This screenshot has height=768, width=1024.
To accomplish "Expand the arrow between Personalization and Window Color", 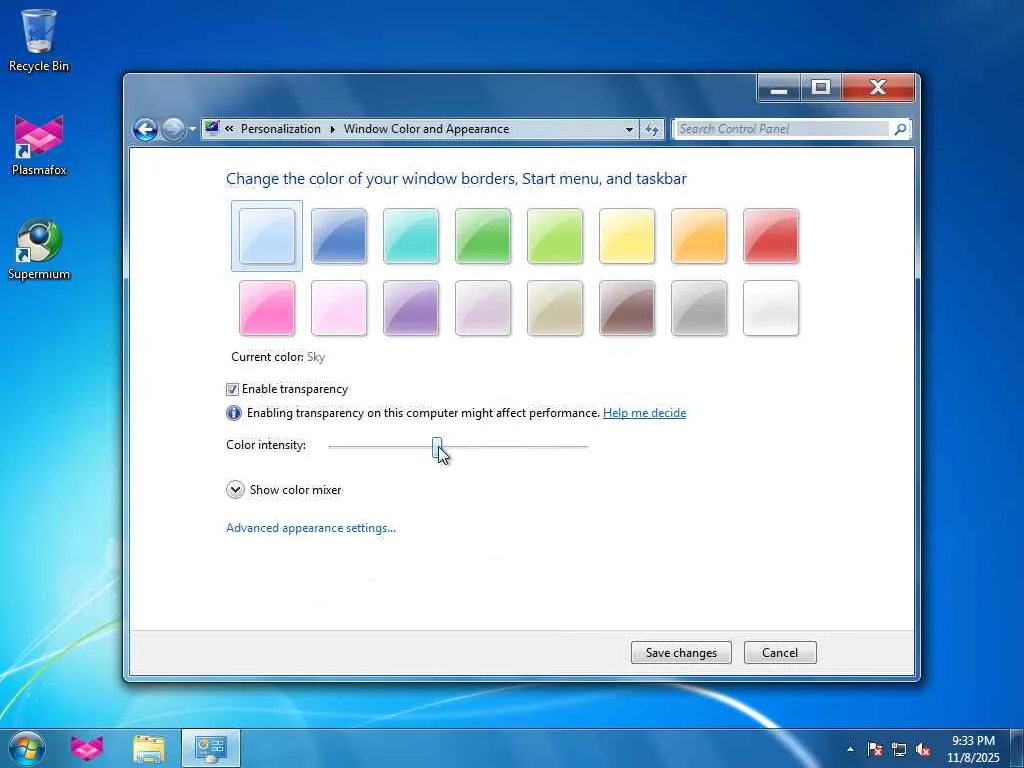I will click(x=332, y=129).
